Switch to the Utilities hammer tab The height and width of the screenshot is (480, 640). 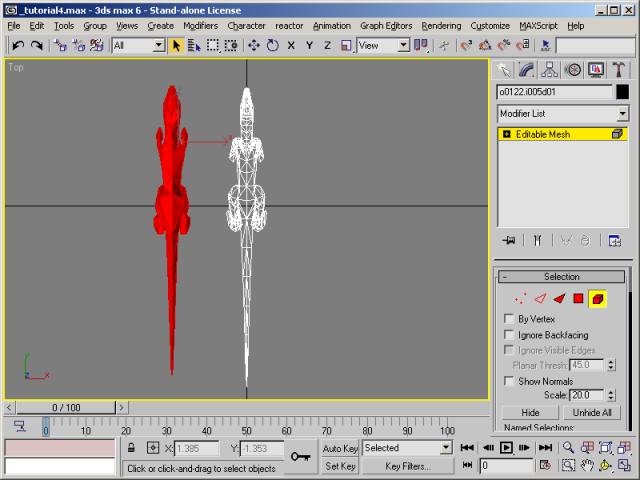click(619, 69)
